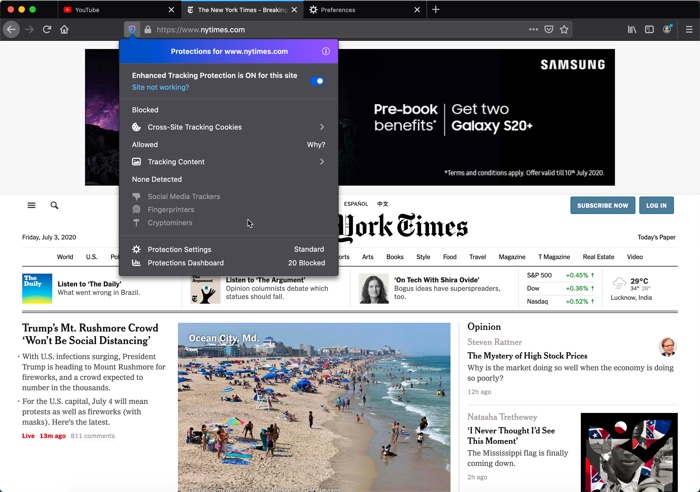Viewport: 700px width, 492px height.
Task: Open the Samsung Galaxy S20+ ad banner
Action: 350,117
